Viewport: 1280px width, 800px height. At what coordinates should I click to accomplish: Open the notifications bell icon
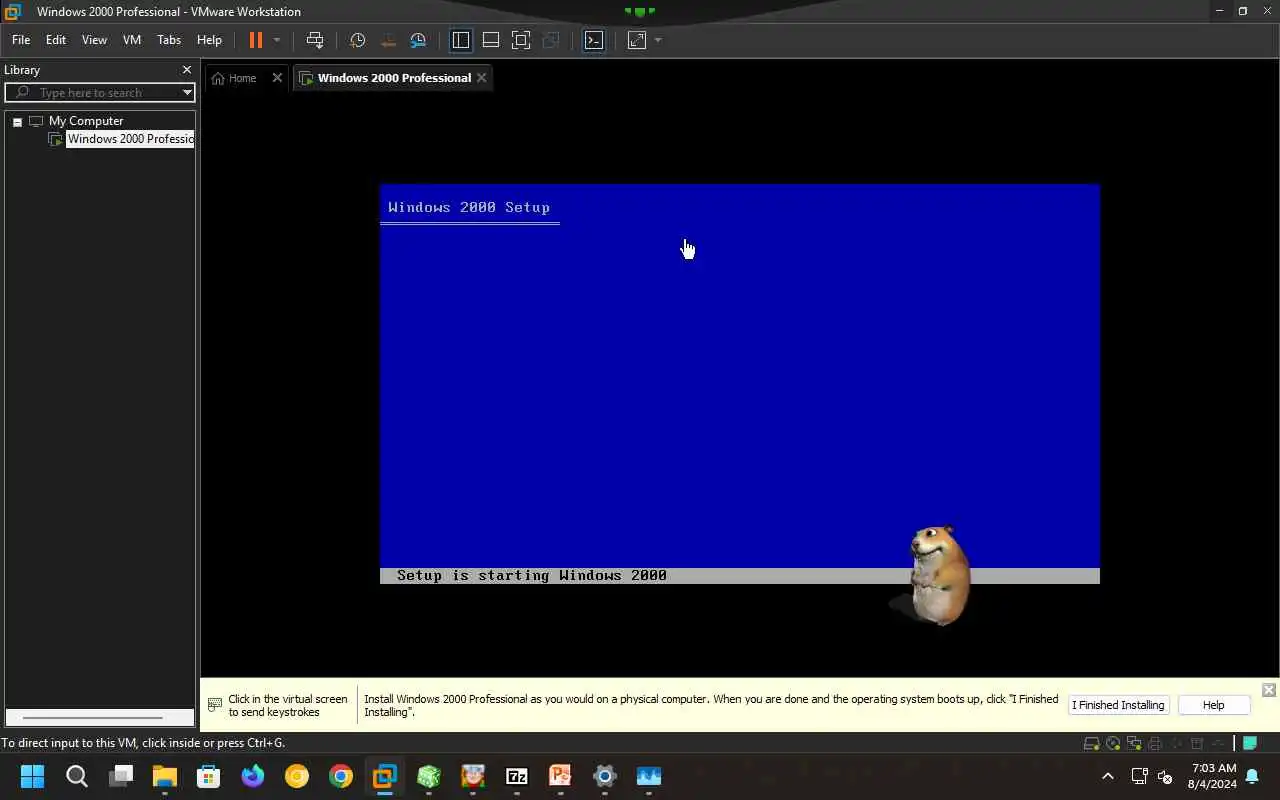pos(1252,776)
